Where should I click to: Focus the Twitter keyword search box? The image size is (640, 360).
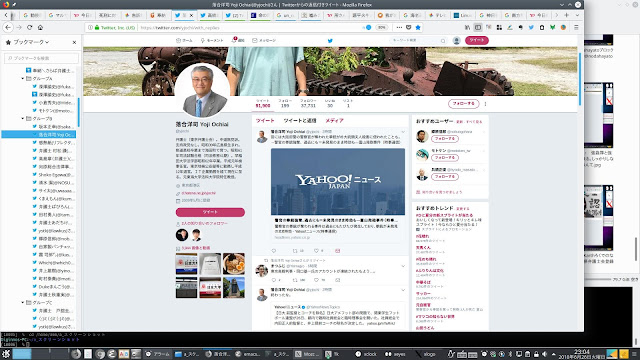pos(418,40)
